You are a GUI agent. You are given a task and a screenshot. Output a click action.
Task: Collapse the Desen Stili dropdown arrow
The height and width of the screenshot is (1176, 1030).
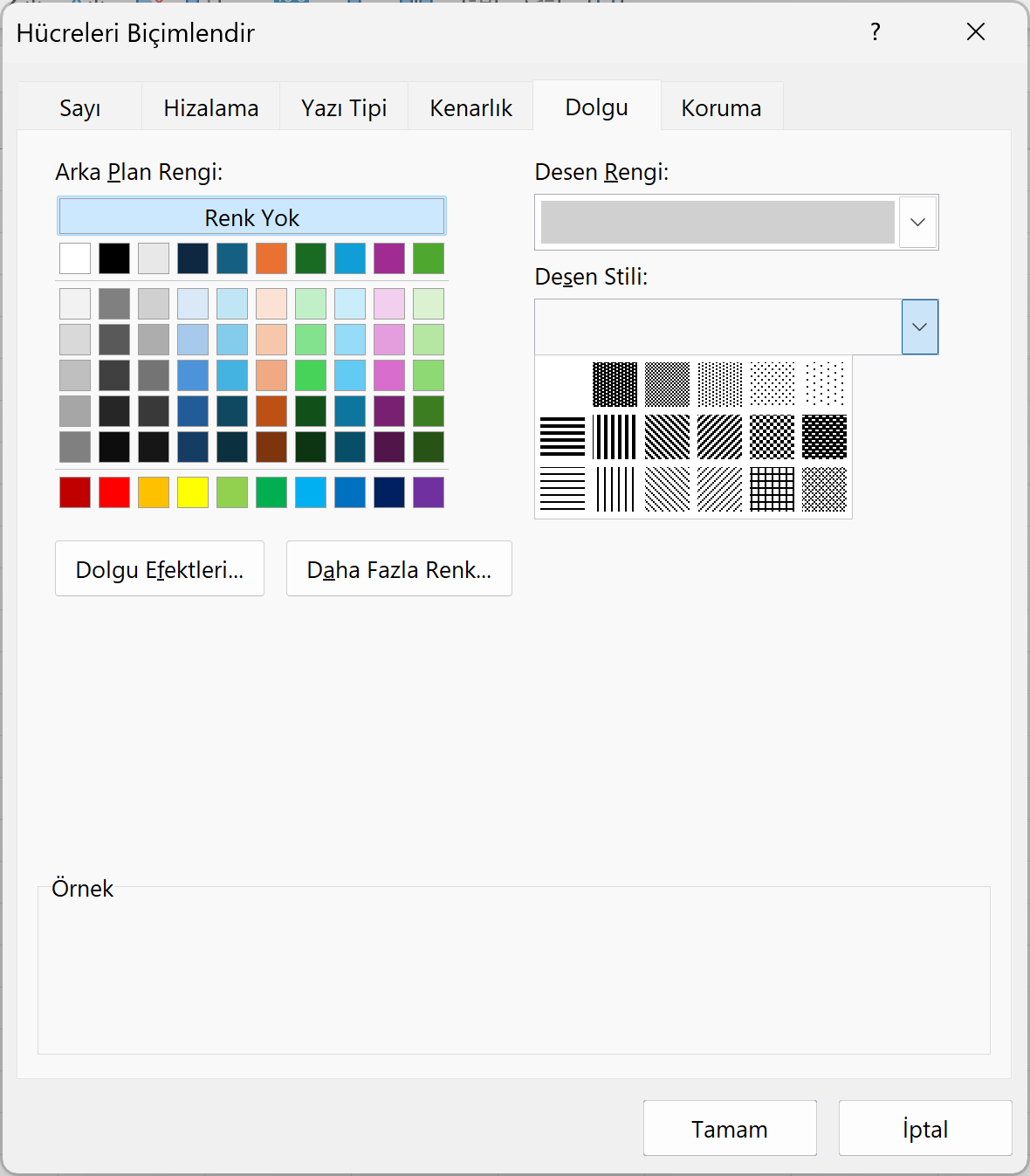click(x=919, y=327)
